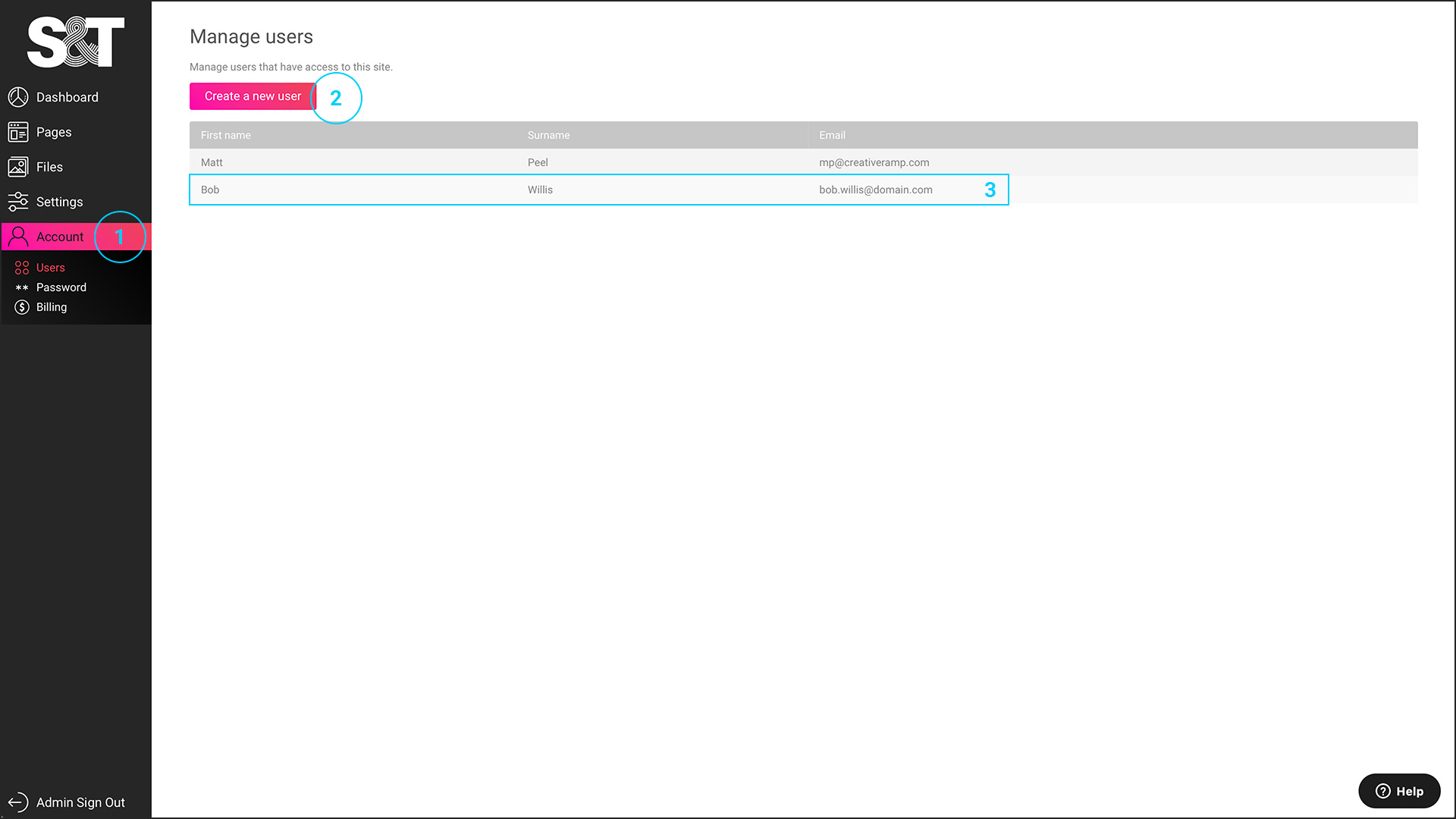Click the Password asterisks icon
The image size is (1456, 819).
click(x=22, y=287)
